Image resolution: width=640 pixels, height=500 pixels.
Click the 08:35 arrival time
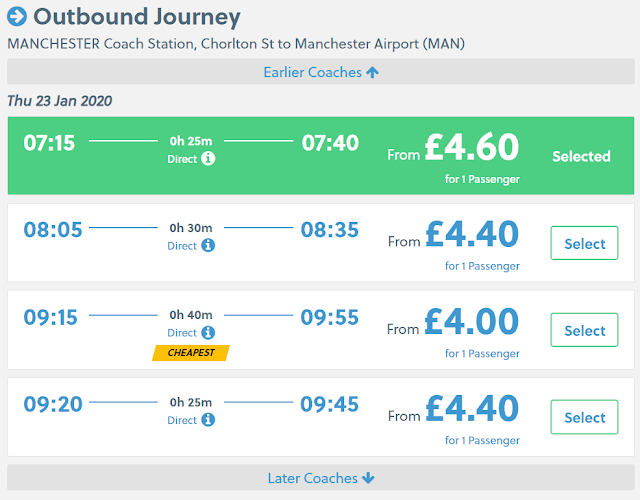tap(330, 230)
